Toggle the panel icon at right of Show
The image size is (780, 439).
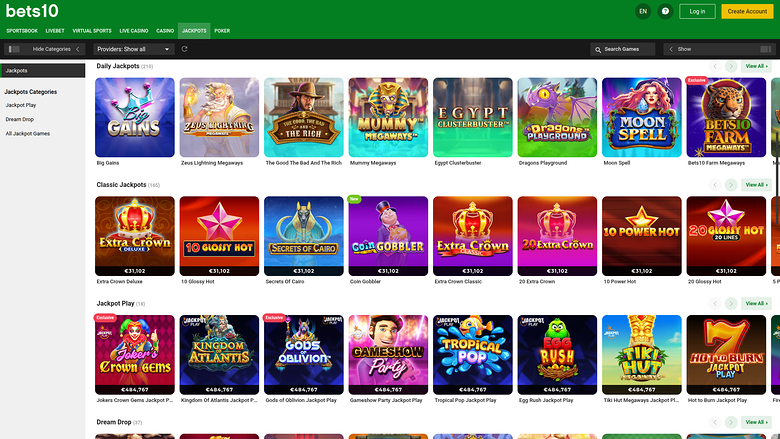coord(766,49)
